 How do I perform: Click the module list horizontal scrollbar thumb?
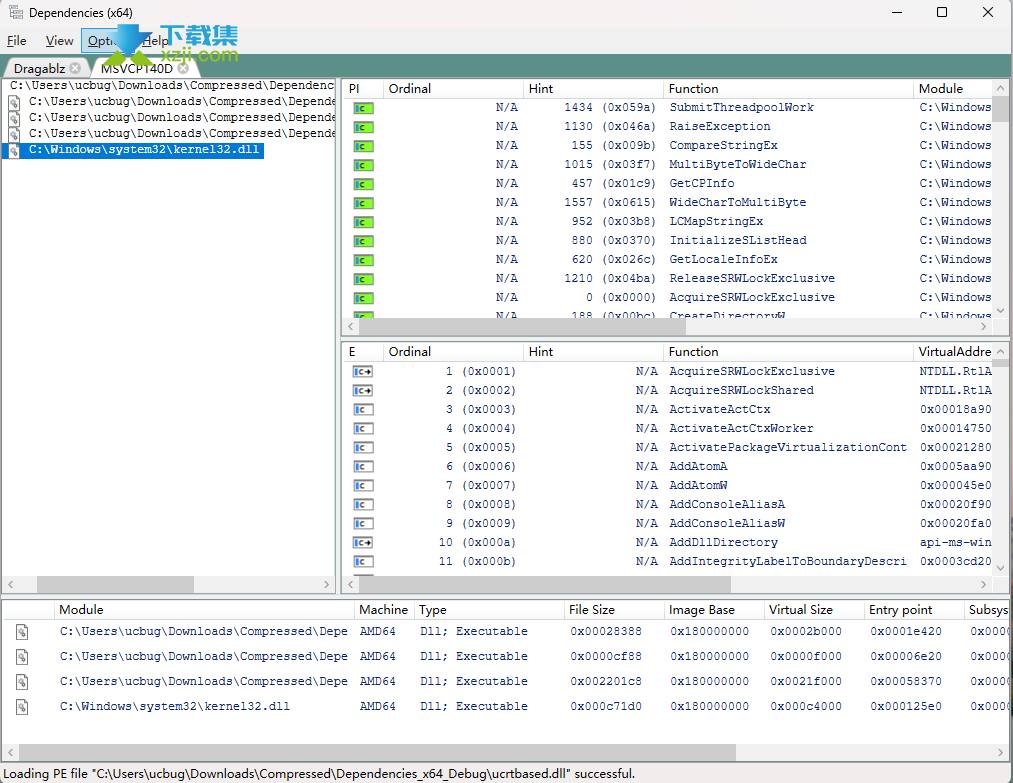[377, 753]
